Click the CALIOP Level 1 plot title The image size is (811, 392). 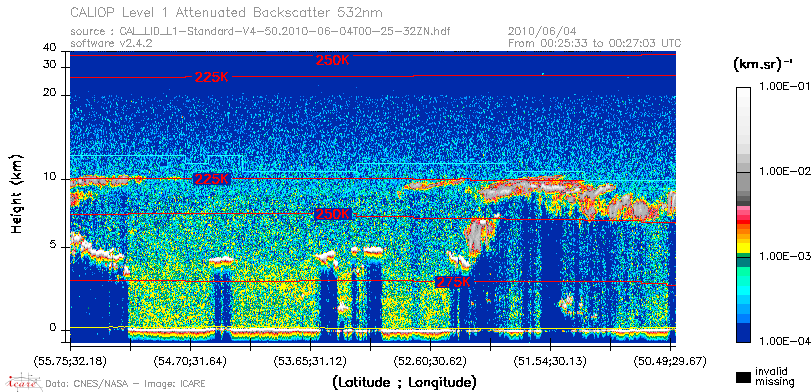[x=227, y=12]
